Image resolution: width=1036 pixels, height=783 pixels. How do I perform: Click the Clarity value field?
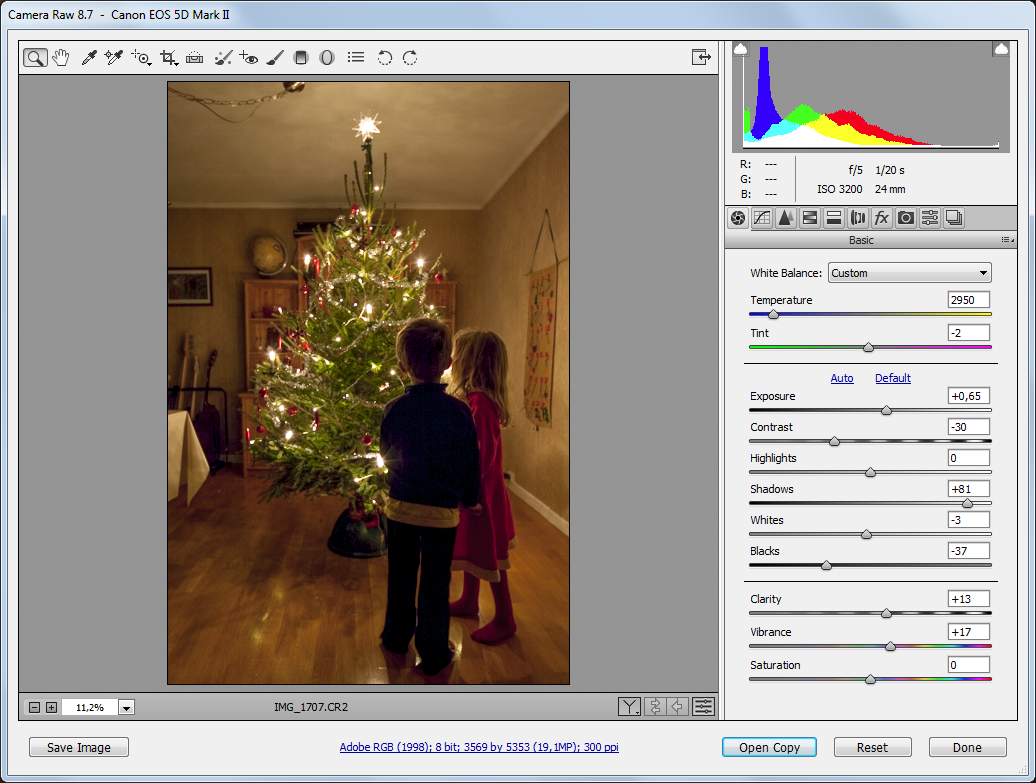click(x=969, y=599)
